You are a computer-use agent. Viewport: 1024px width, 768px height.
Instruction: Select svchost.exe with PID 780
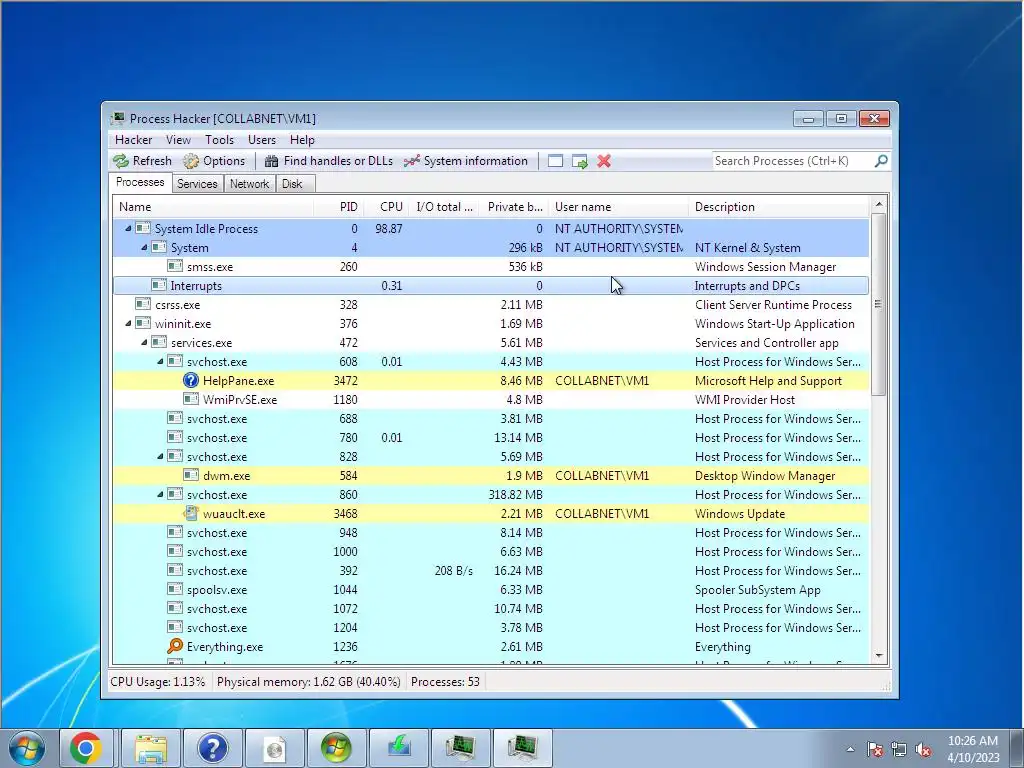pyautogui.click(x=491, y=438)
